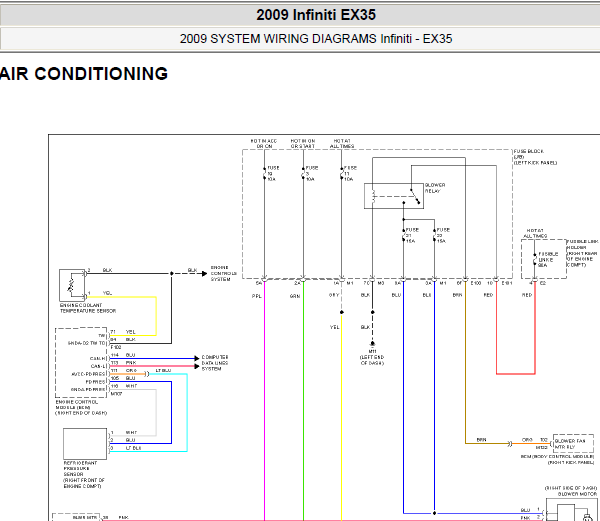600x521 pixels.
Task: Click the refrigerant pressure sensor box
Action: [85, 444]
